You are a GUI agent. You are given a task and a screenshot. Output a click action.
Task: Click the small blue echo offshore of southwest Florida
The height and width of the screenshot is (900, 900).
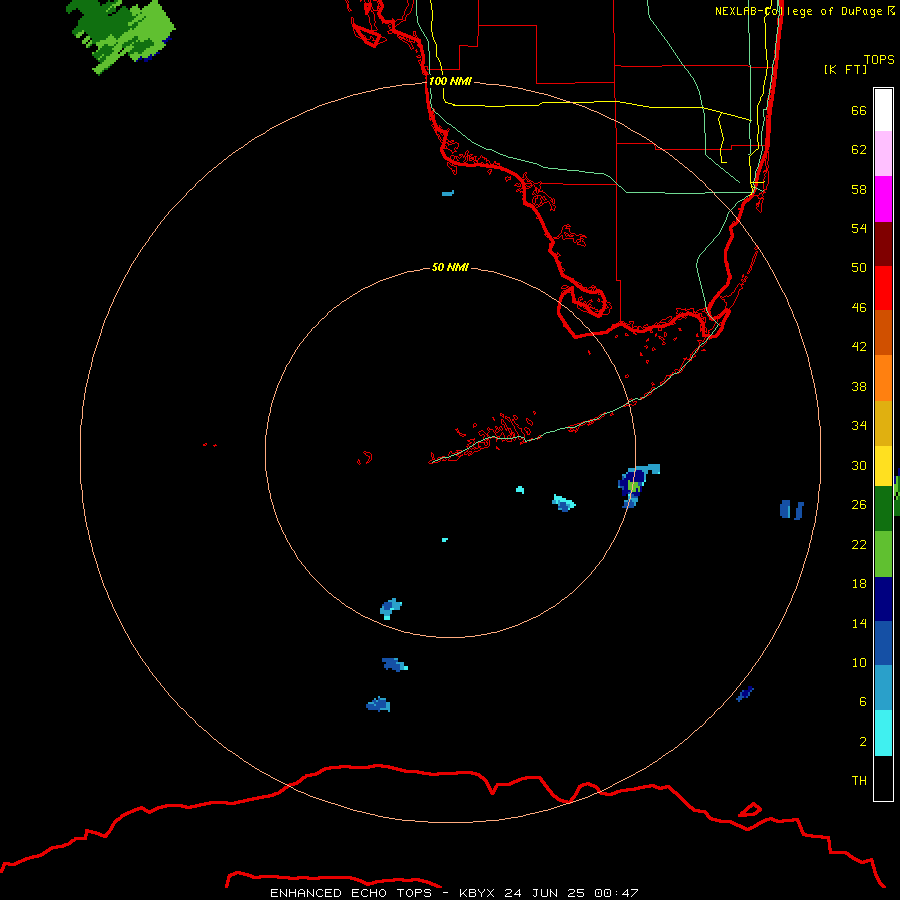pyautogui.click(x=448, y=193)
